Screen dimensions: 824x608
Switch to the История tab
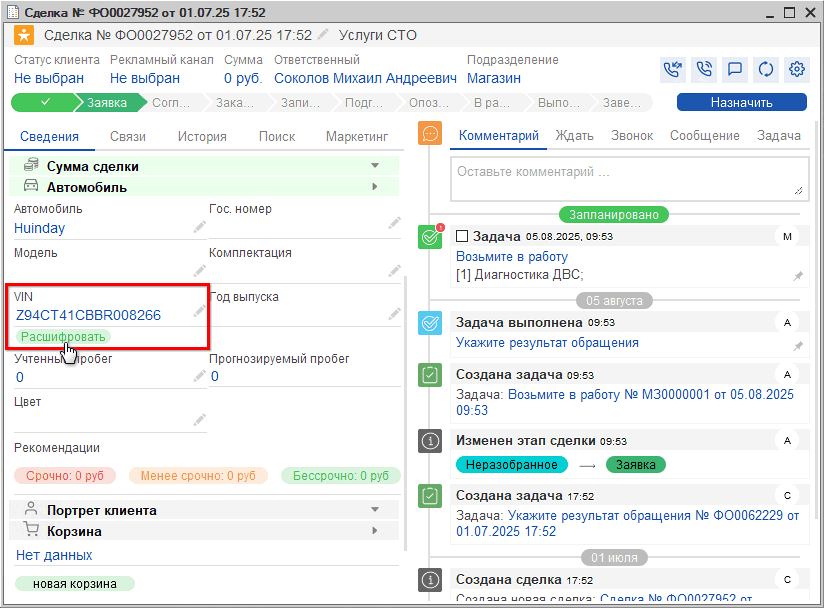click(202, 137)
